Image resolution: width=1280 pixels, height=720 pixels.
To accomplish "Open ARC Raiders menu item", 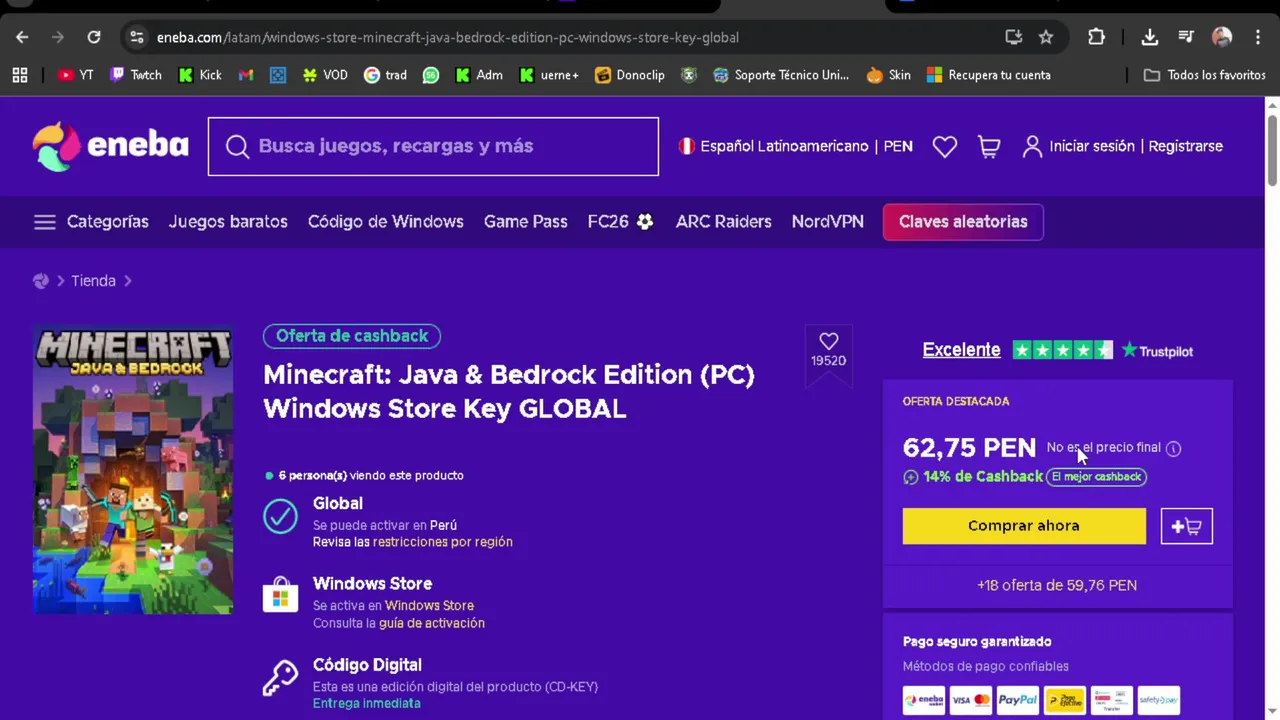I will (x=724, y=222).
